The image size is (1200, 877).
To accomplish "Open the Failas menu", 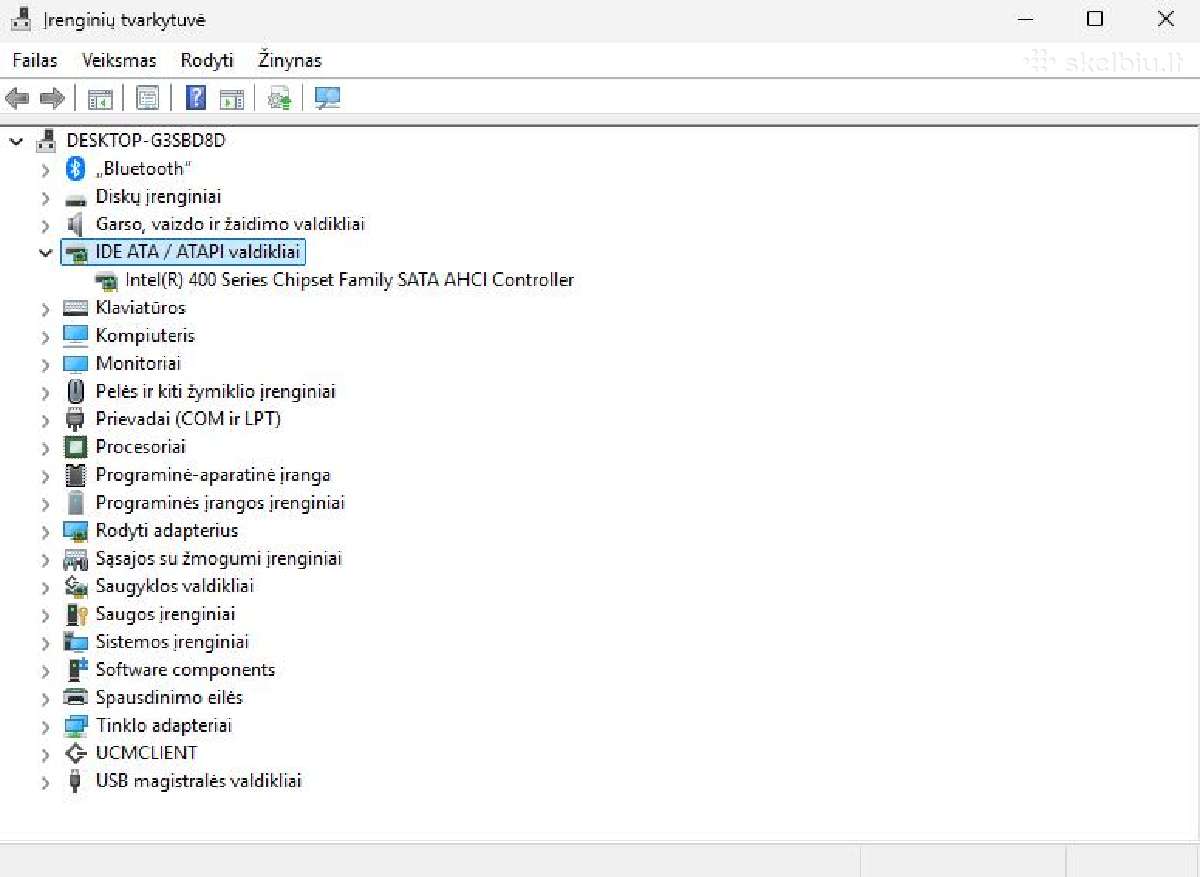I will point(35,60).
